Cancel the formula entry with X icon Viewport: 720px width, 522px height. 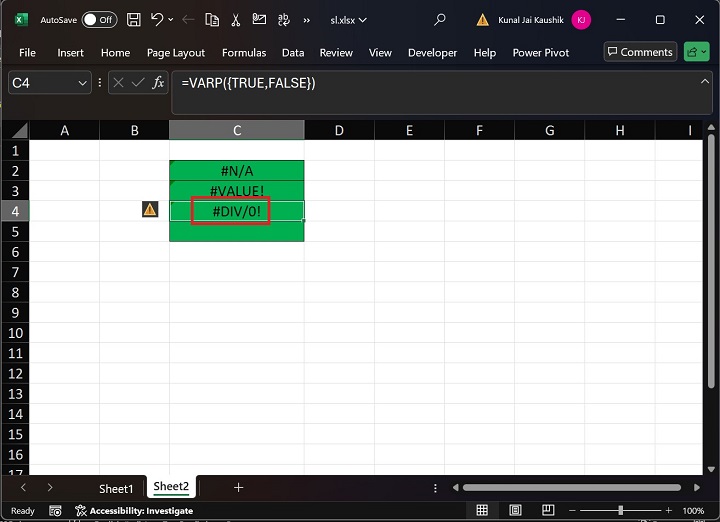pos(118,83)
